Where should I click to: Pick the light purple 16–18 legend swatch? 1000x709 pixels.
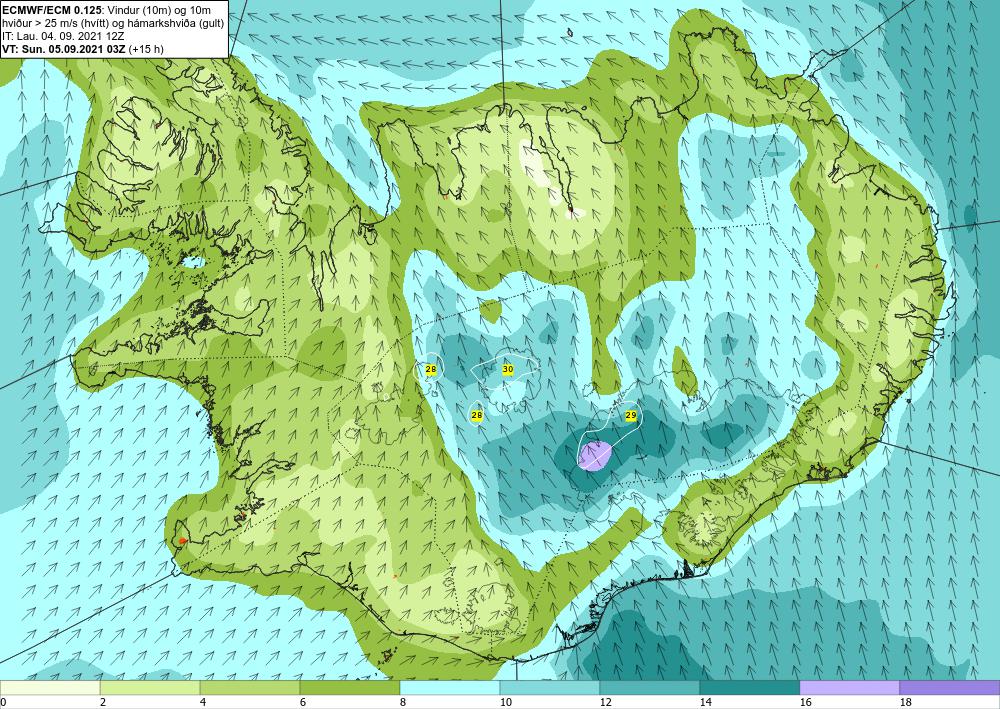tap(849, 688)
